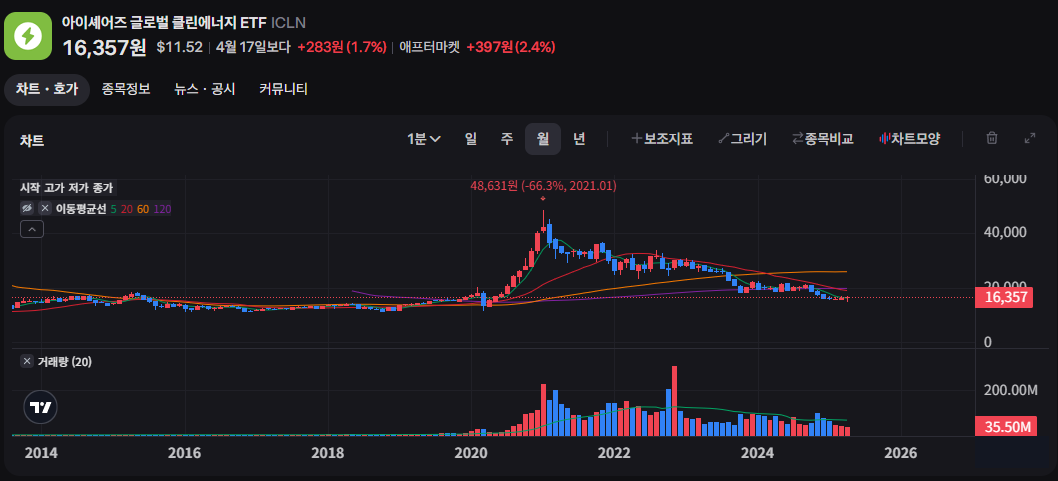Image resolution: width=1058 pixels, height=481 pixels.
Task: Click the green 5 moving average value
Action: [113, 209]
